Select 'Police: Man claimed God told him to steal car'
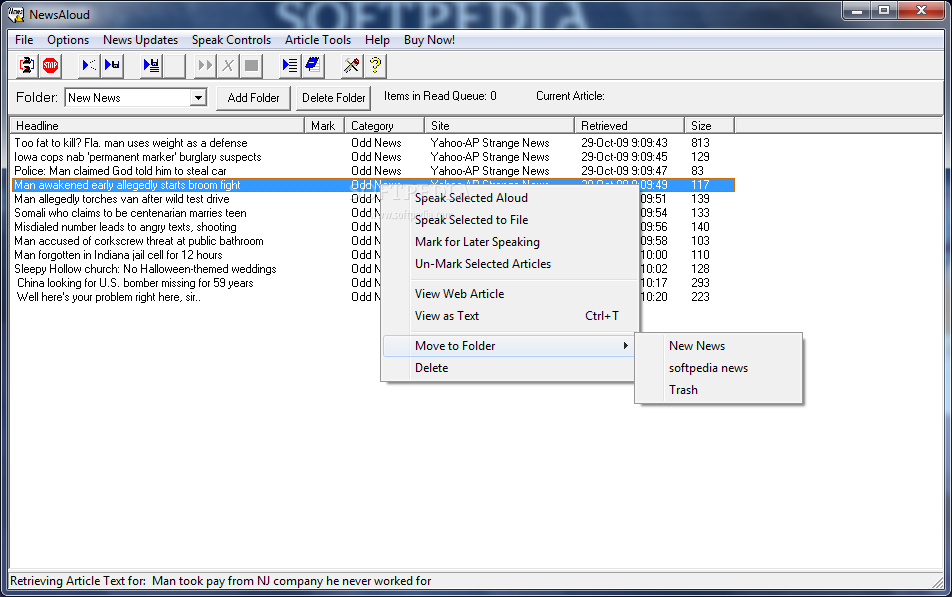Screen dimensions: 952x597 (120, 171)
